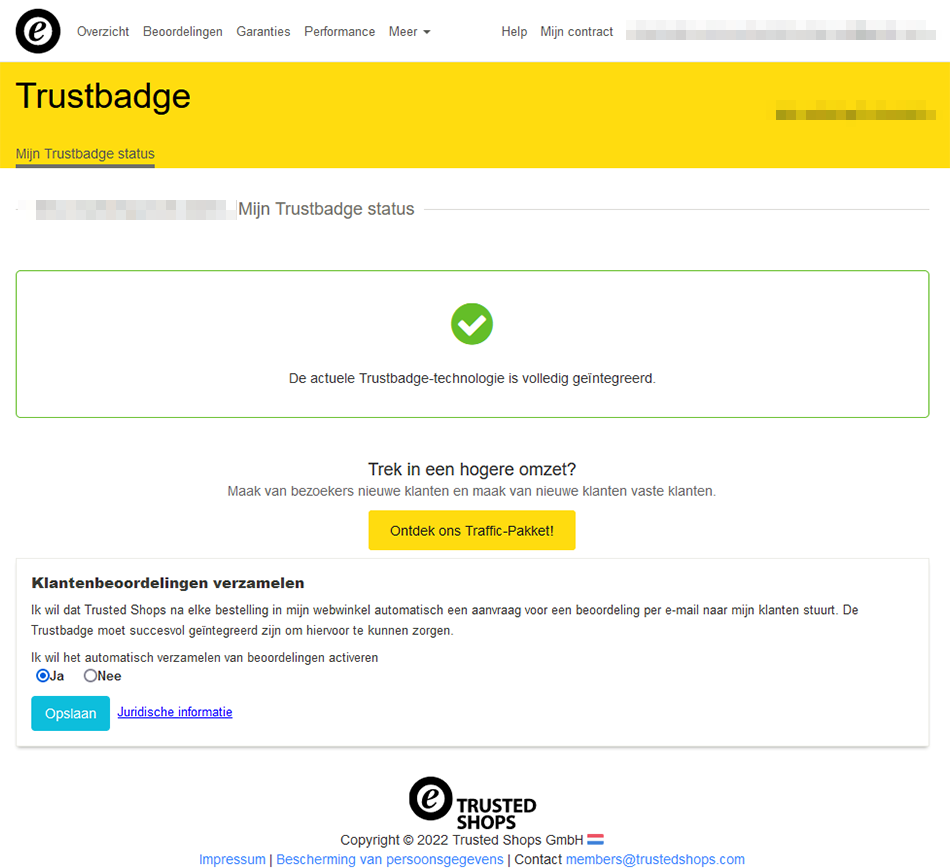Click the Klantenbeoordelingen verzamelen heading
950x868 pixels.
tap(168, 583)
